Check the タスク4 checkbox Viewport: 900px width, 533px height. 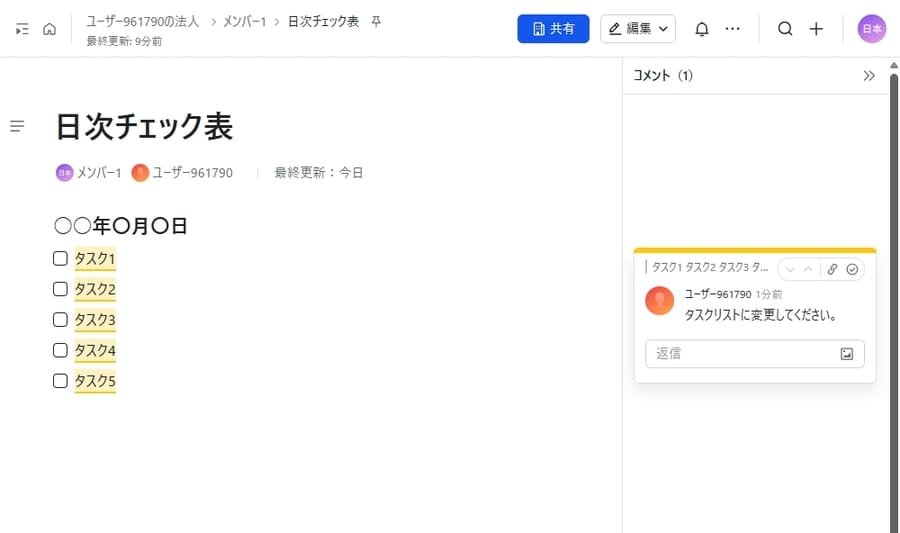60,351
